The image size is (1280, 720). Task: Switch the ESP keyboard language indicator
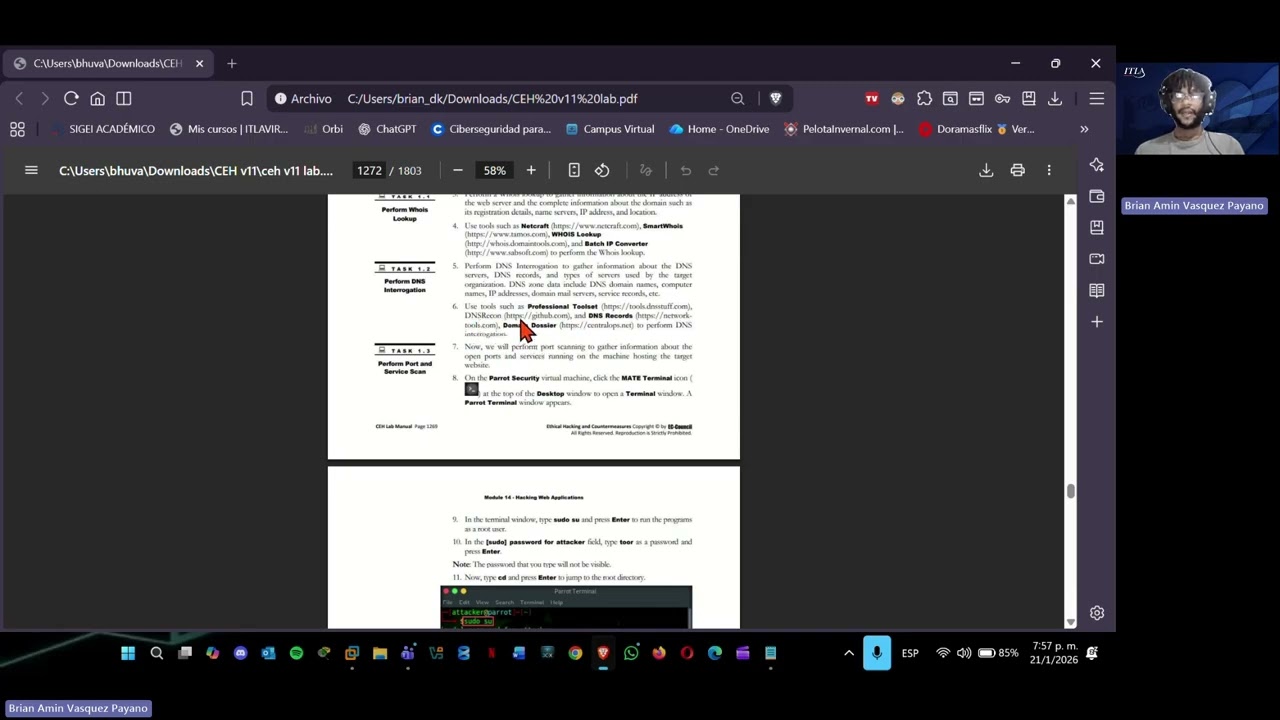[910, 653]
